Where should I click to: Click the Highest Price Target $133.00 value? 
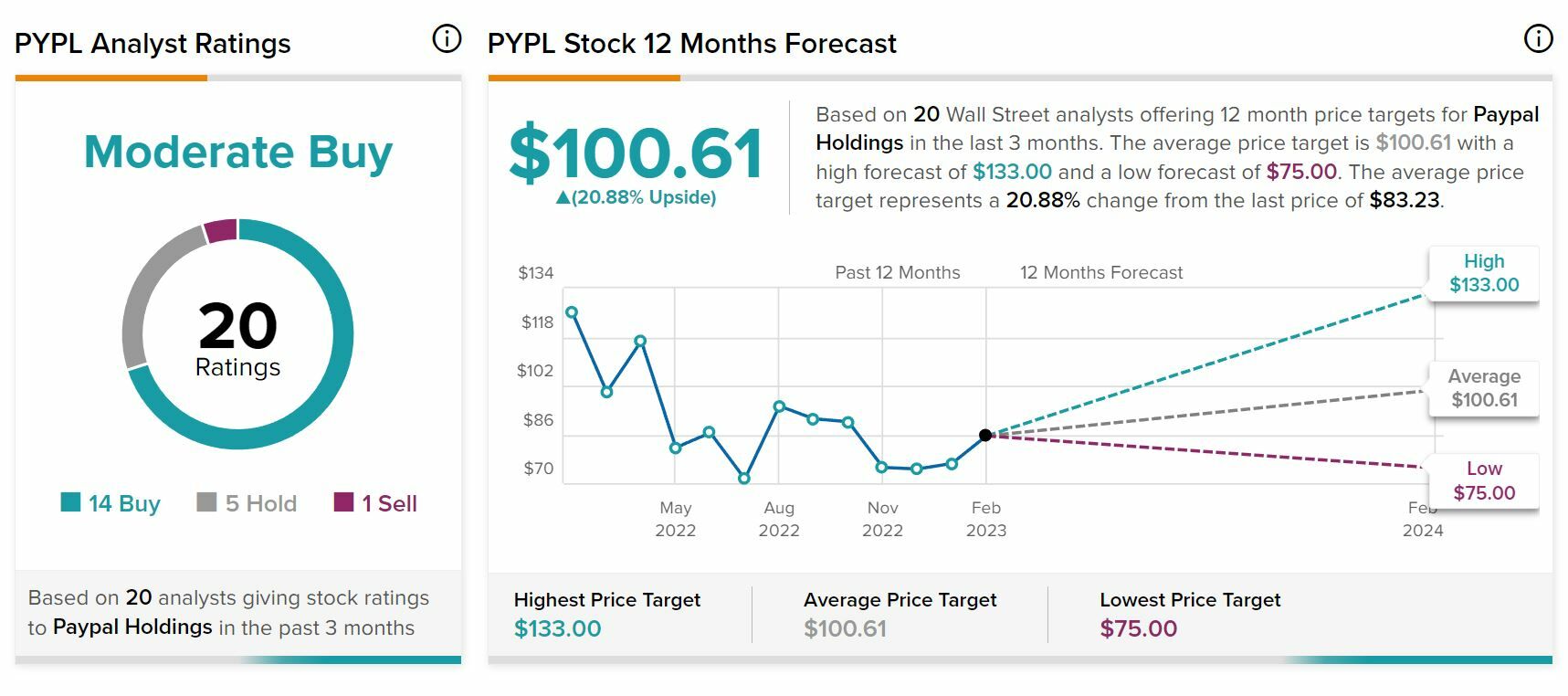point(557,628)
